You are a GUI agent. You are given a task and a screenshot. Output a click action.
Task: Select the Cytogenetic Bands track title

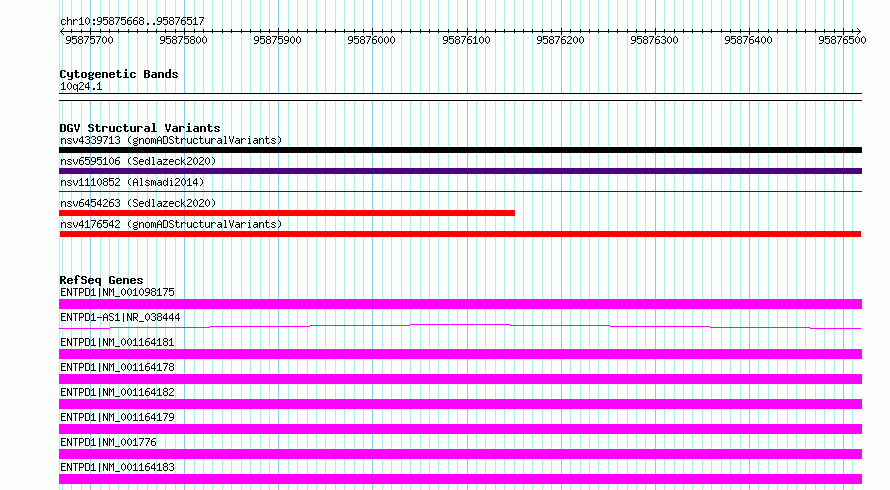click(x=119, y=74)
